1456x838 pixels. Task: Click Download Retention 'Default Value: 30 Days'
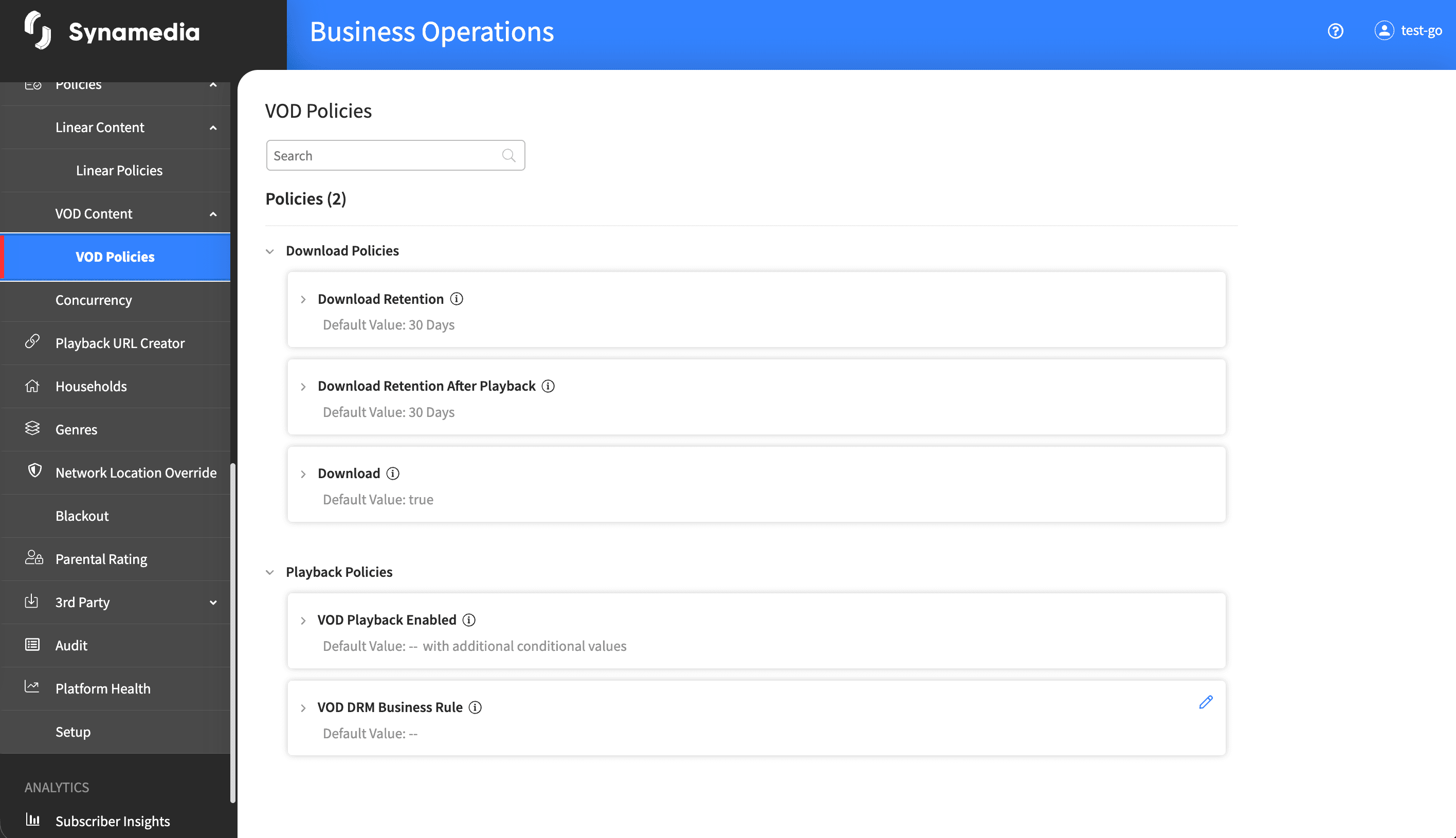pyautogui.click(x=389, y=325)
